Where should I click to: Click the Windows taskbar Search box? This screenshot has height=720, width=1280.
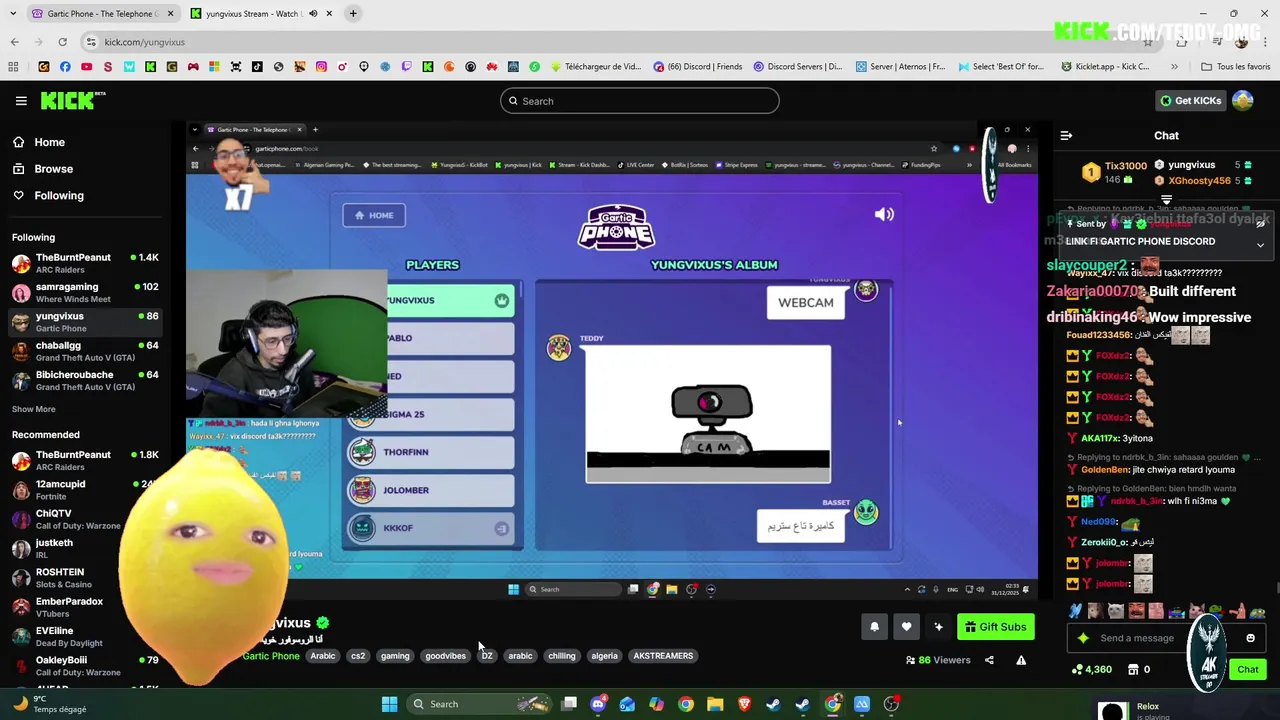coord(480,704)
